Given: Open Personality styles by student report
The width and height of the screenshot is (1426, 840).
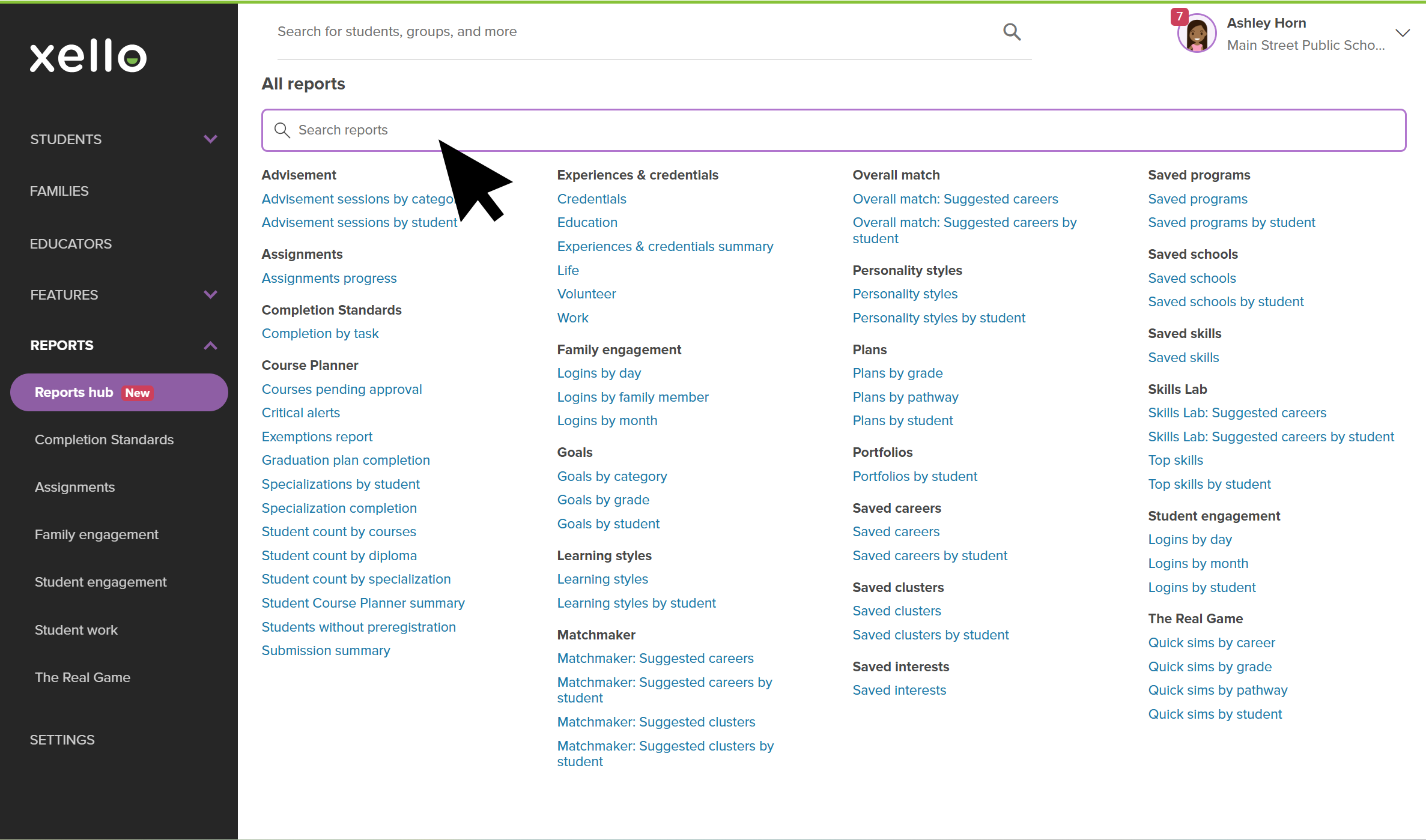Looking at the screenshot, I should (x=939, y=318).
